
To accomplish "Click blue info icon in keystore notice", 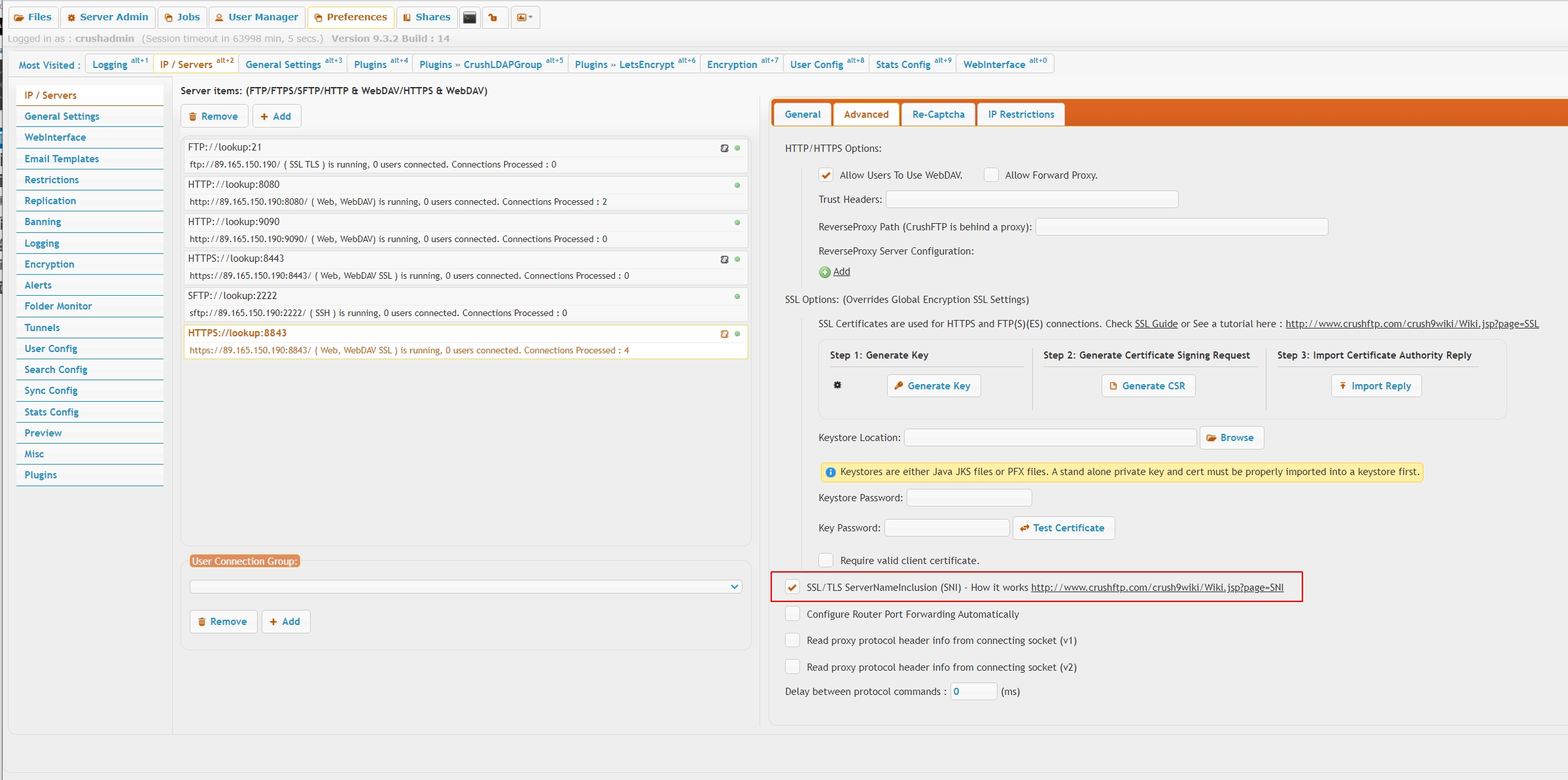I will (x=831, y=472).
